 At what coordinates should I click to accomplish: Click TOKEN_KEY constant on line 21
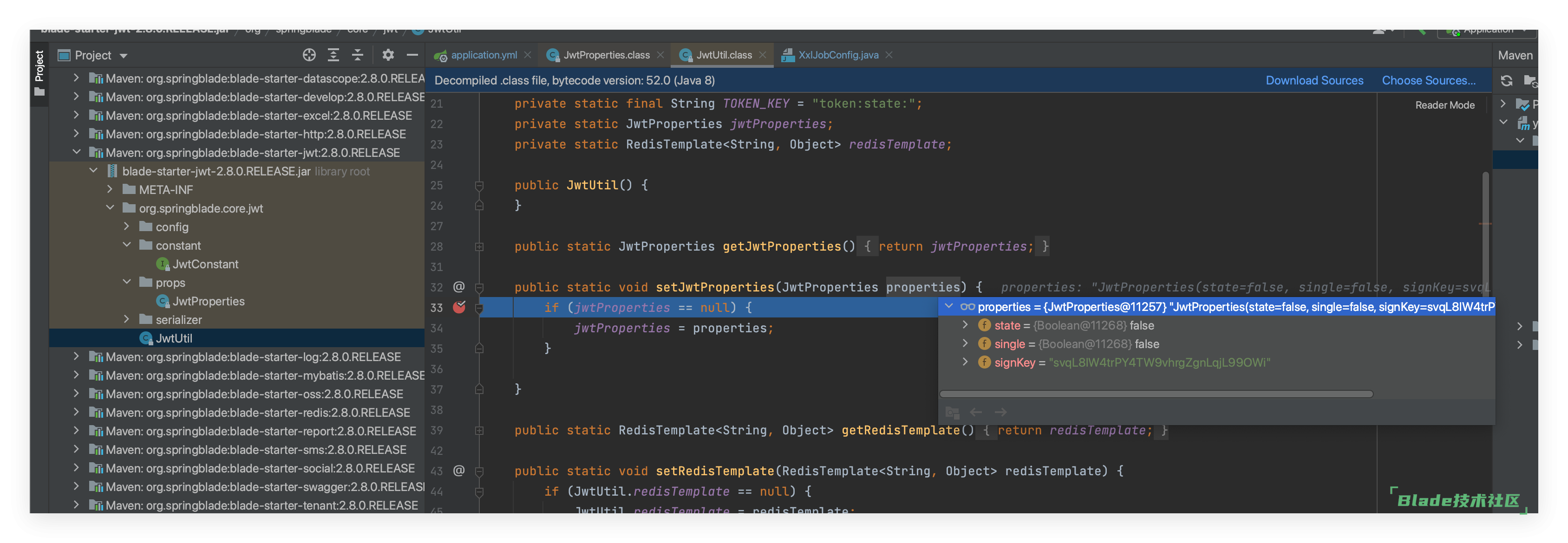tap(755, 104)
